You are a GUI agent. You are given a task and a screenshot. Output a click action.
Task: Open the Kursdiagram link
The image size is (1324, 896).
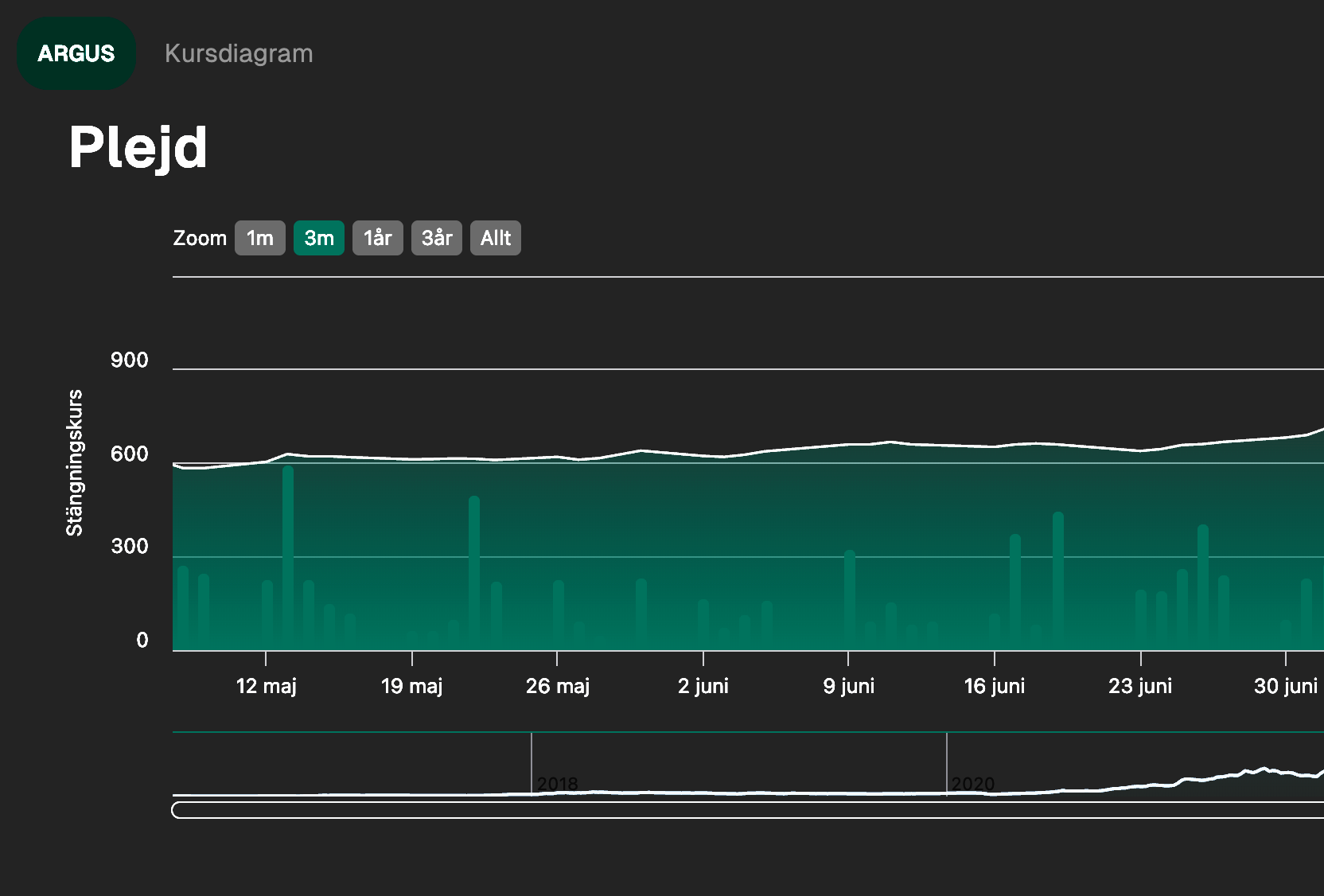point(239,53)
